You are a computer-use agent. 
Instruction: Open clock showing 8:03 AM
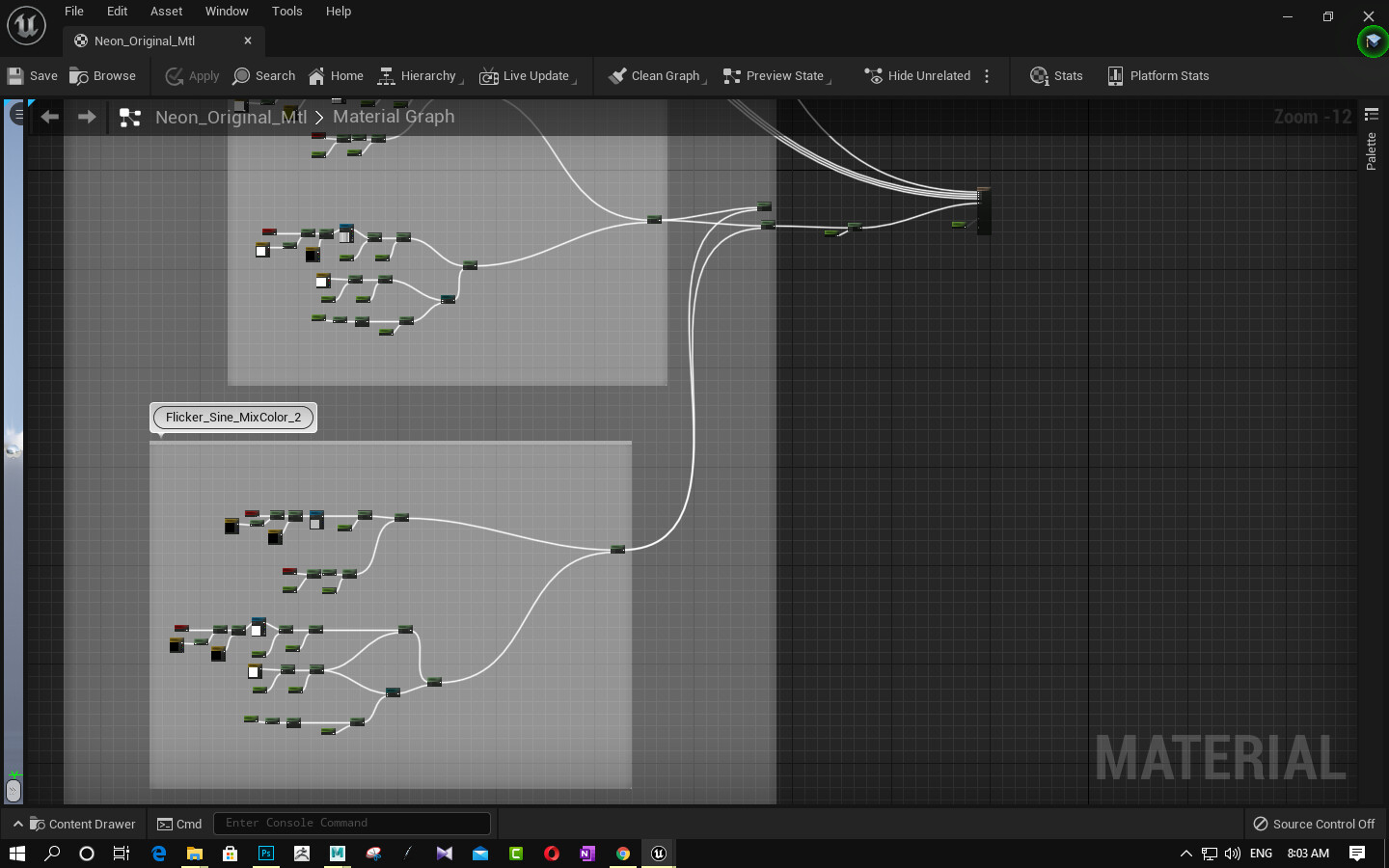(x=1308, y=854)
